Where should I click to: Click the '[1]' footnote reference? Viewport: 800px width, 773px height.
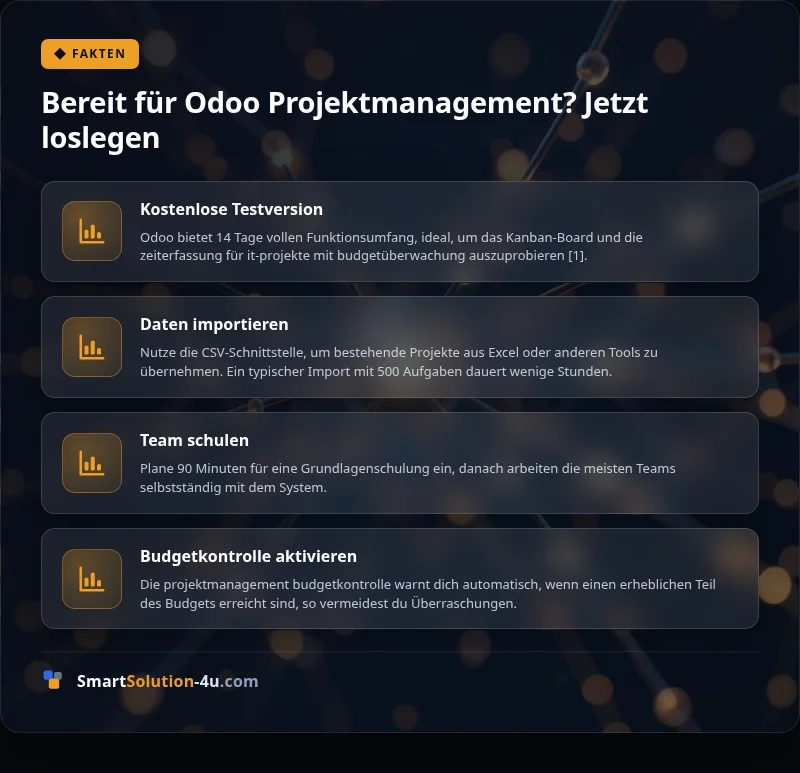tap(577, 256)
